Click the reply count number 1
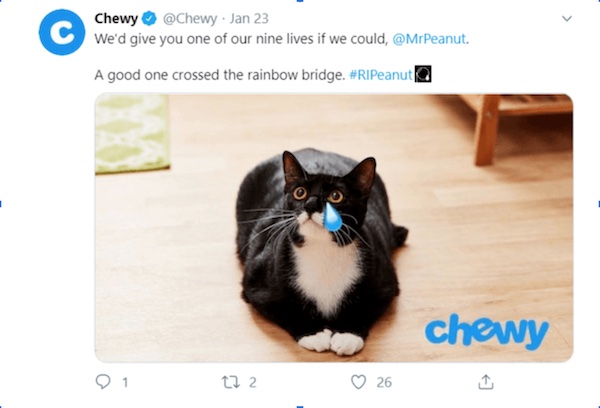This screenshot has height=408, width=600. click(125, 382)
